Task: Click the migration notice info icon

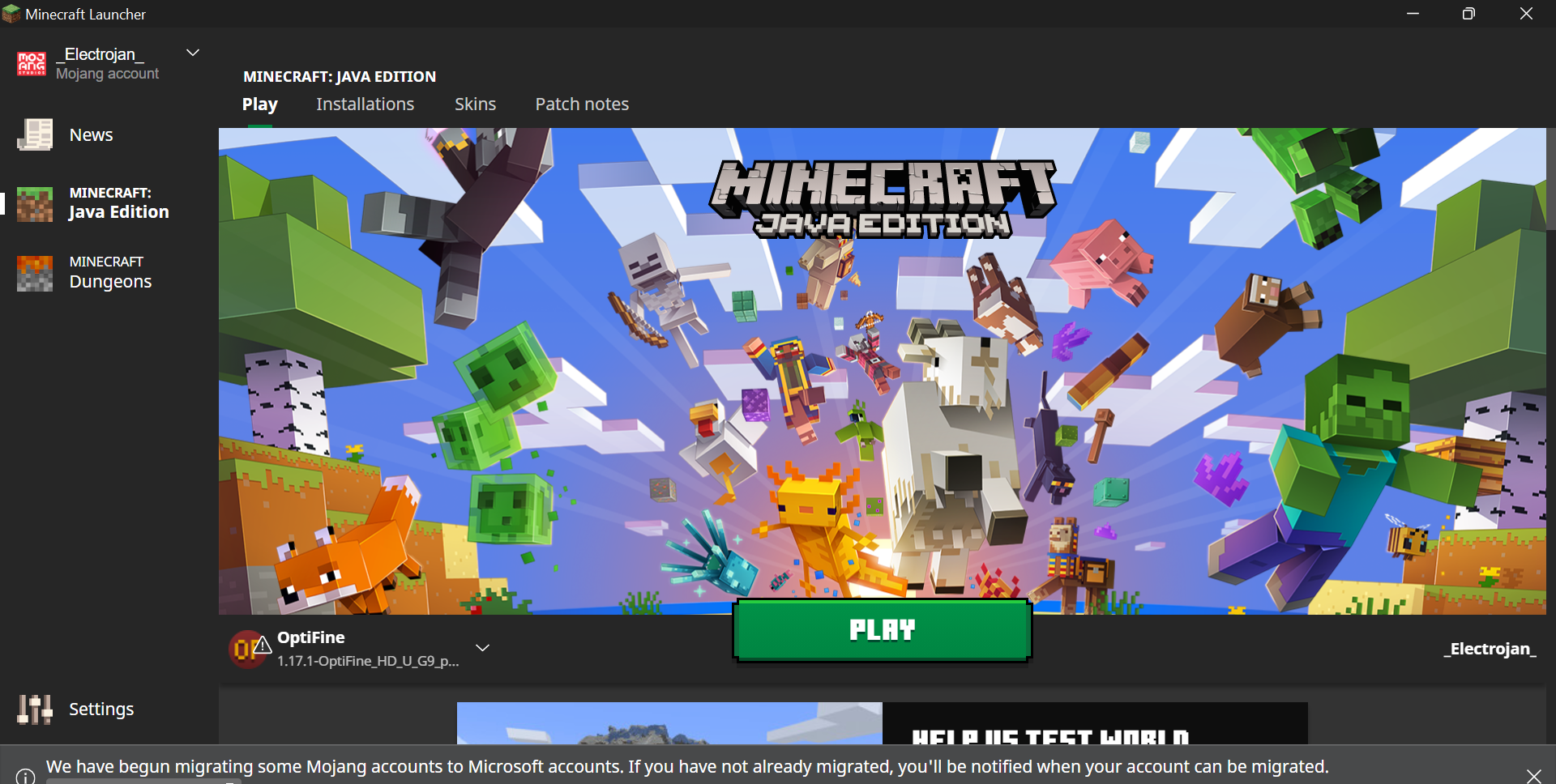Action: click(x=25, y=777)
